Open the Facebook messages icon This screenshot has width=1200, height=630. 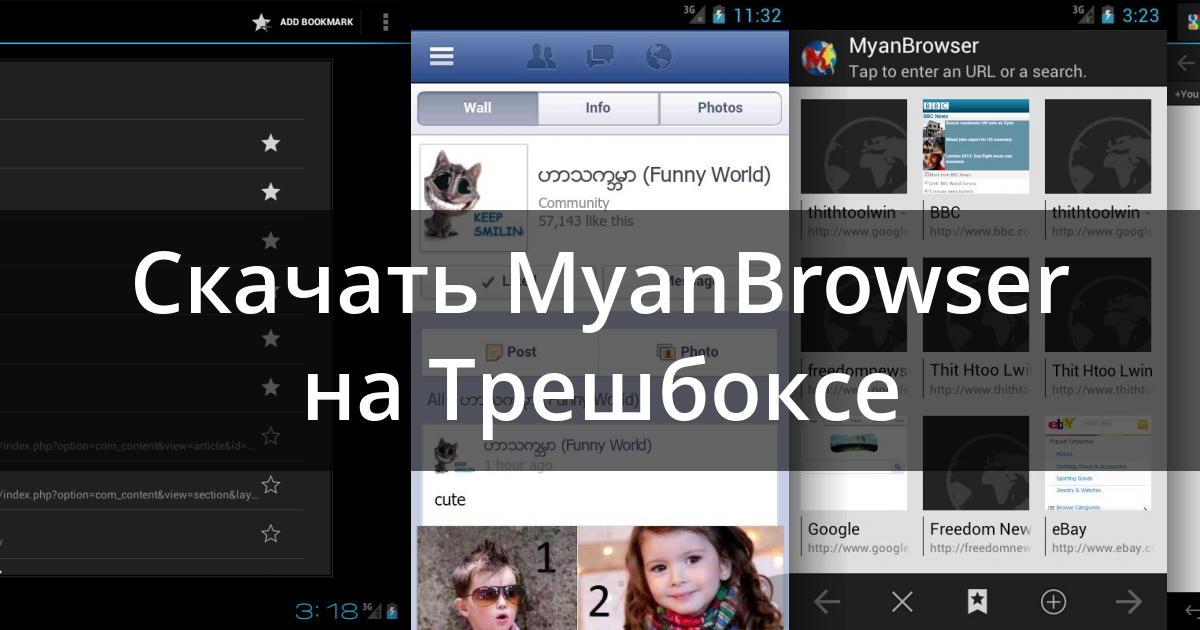pyautogui.click(x=599, y=57)
